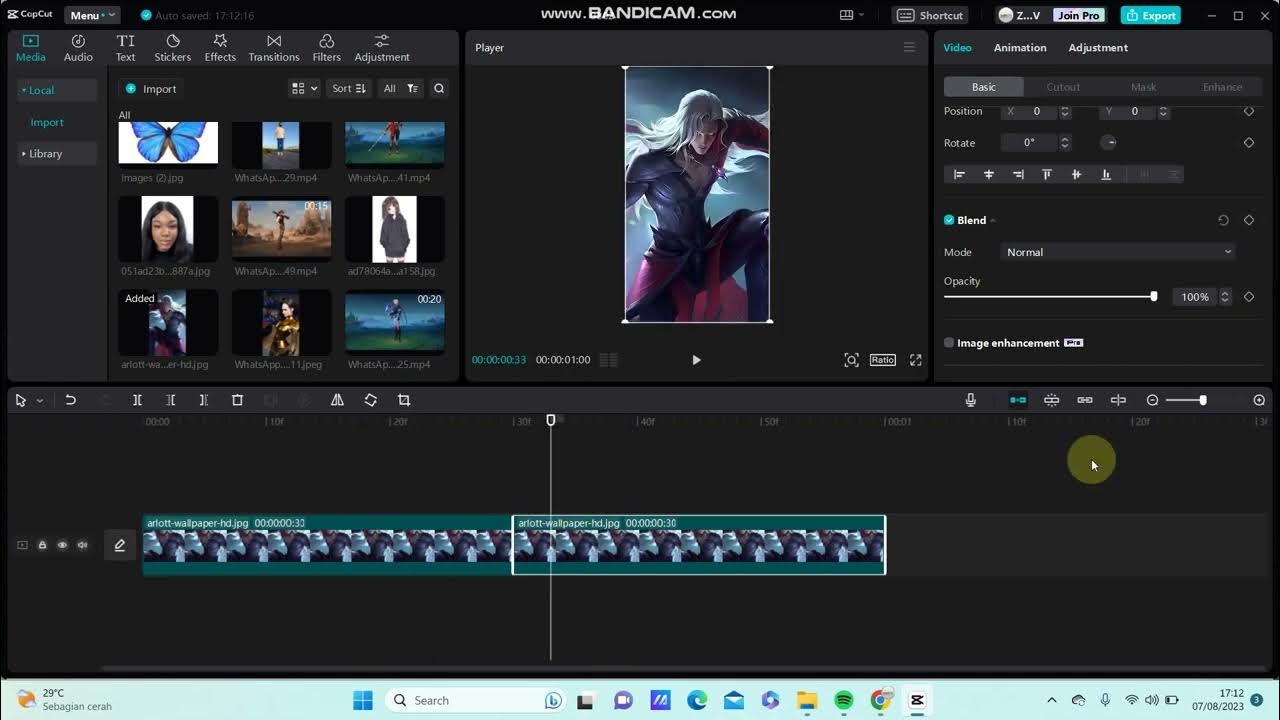
Task: Adjust the Opacity percentage stepper
Action: 1225,297
